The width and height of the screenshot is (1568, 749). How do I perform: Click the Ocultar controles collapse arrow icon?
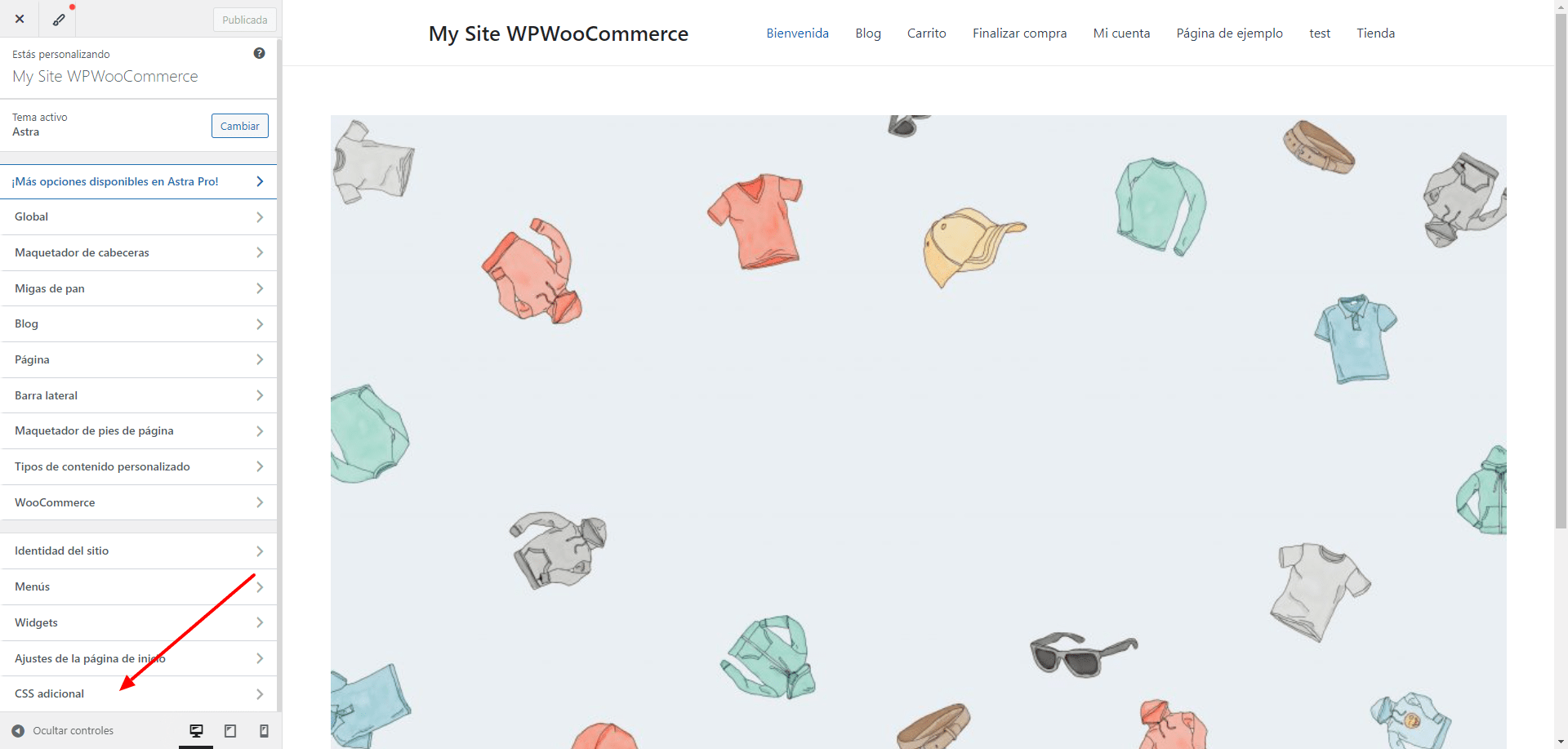click(18, 731)
